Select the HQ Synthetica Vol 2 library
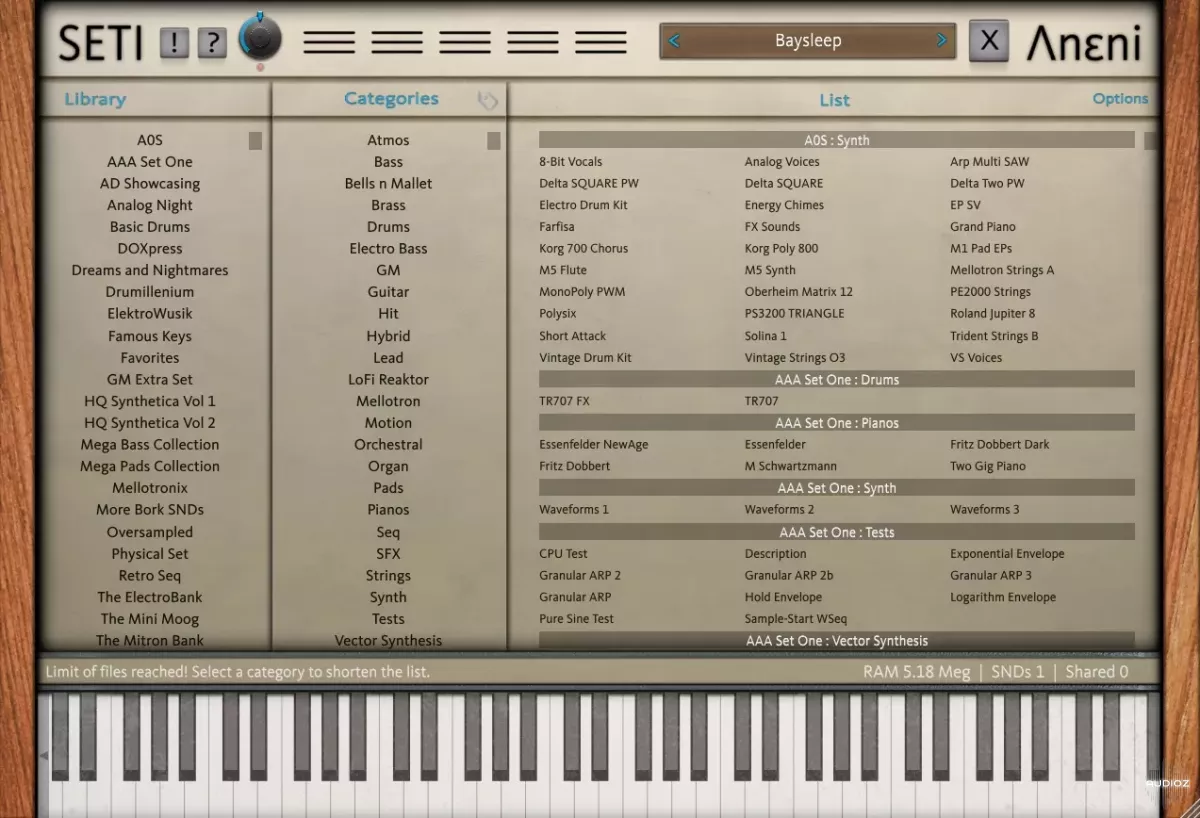The width and height of the screenshot is (1200, 818). pos(150,423)
